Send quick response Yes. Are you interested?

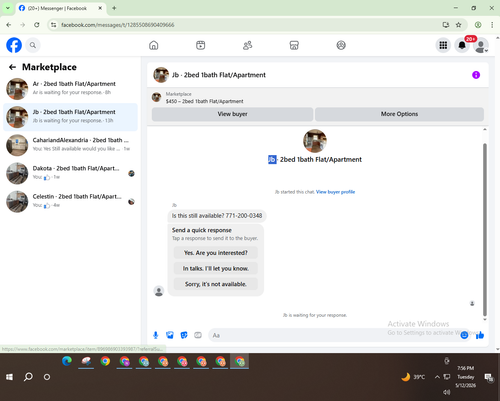coord(216,253)
